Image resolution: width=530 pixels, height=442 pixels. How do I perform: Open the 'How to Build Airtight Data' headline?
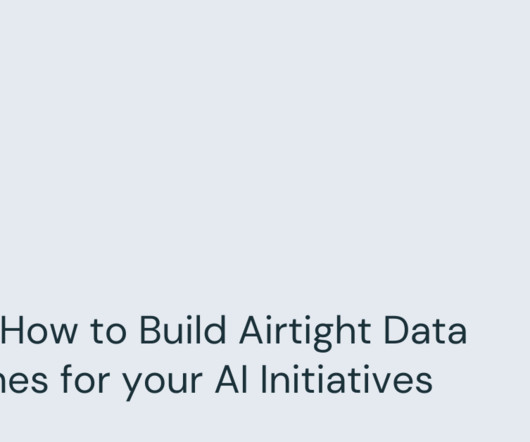234,330
